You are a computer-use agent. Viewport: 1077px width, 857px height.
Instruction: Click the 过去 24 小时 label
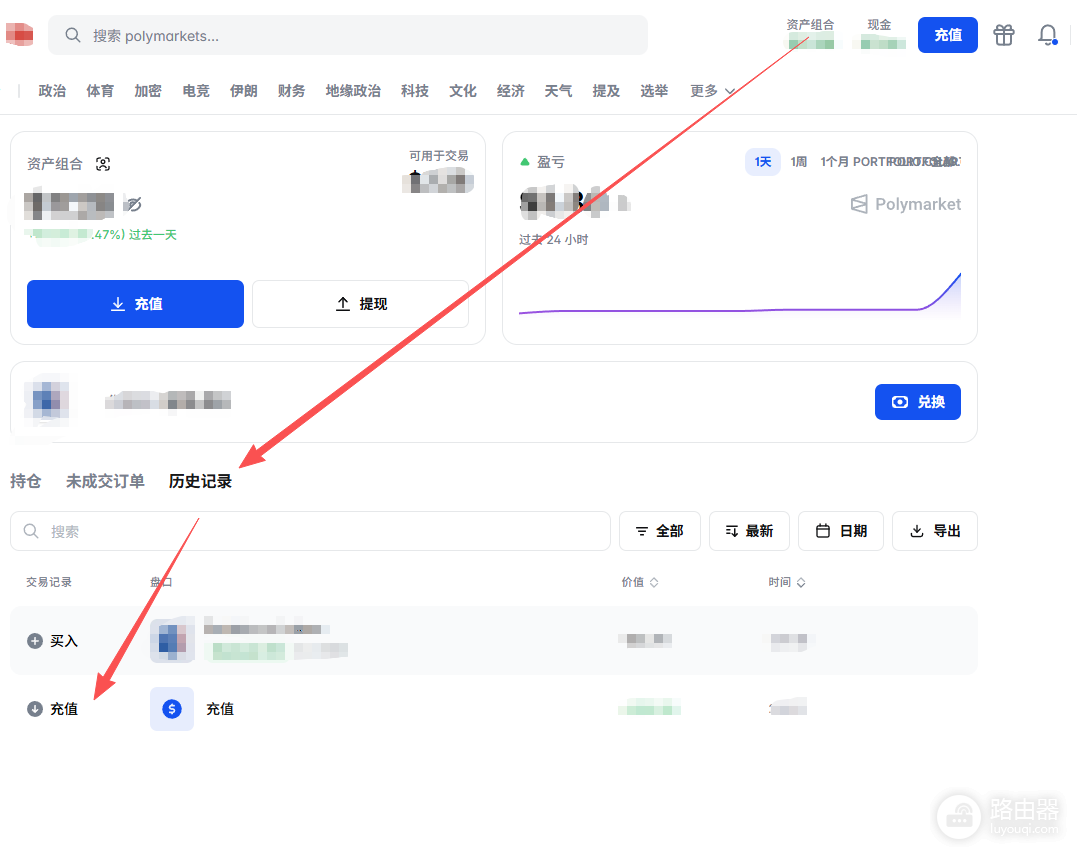coord(554,240)
